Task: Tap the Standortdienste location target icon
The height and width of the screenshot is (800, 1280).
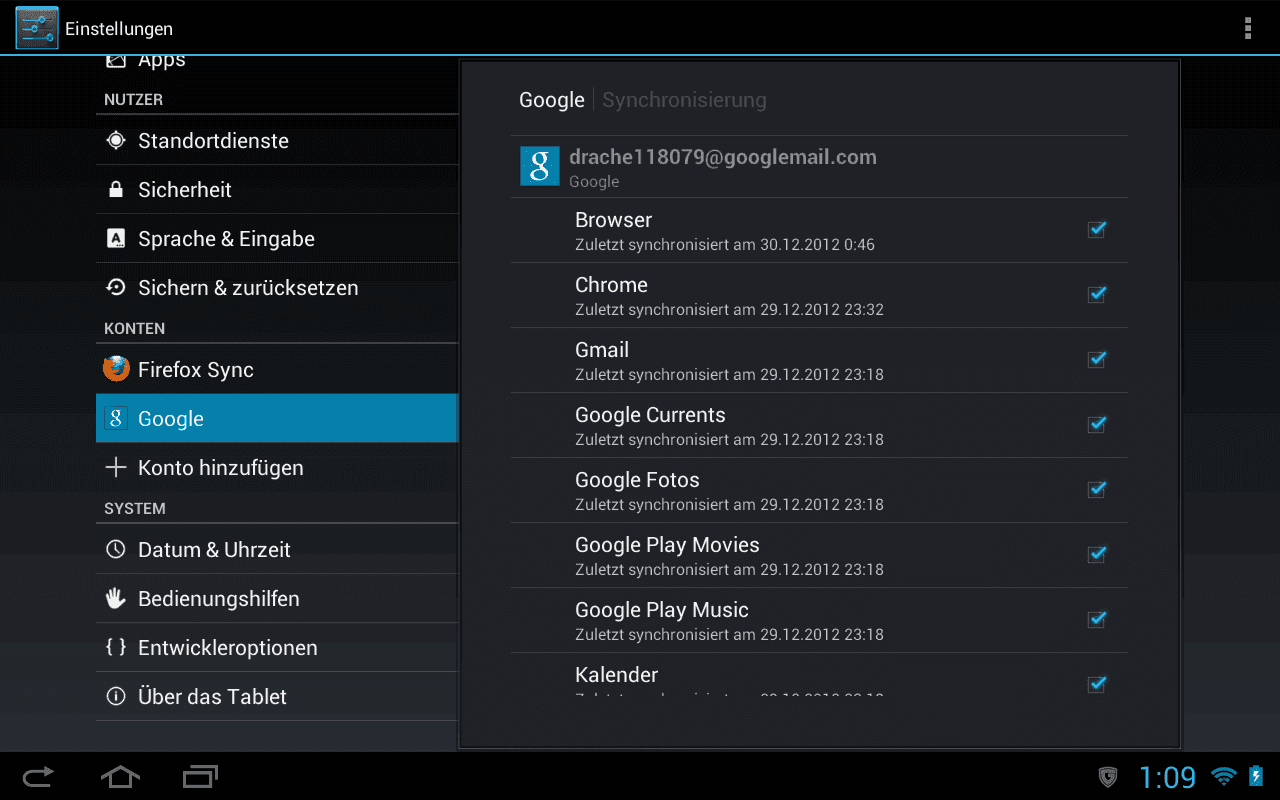Action: click(116, 141)
